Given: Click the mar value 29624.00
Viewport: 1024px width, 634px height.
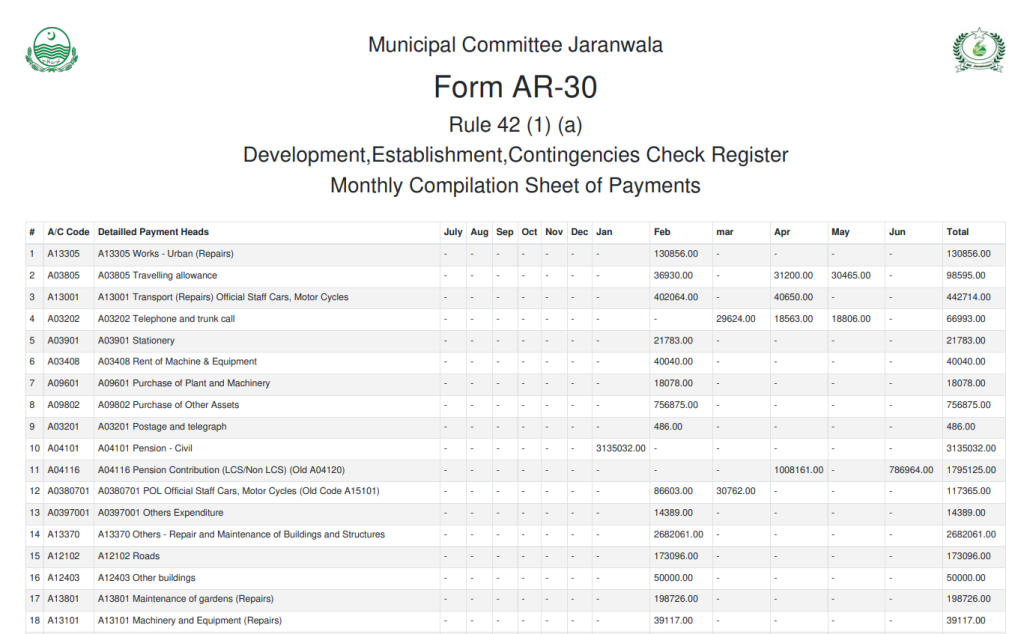Looking at the screenshot, I should coord(735,319).
